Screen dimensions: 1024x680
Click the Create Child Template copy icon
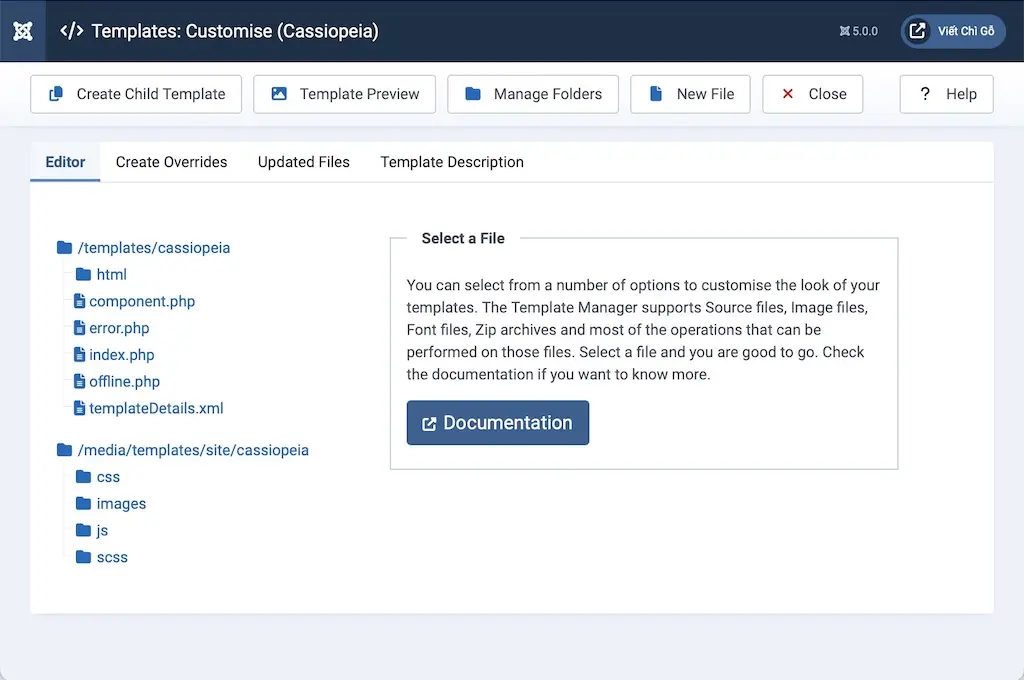point(56,94)
